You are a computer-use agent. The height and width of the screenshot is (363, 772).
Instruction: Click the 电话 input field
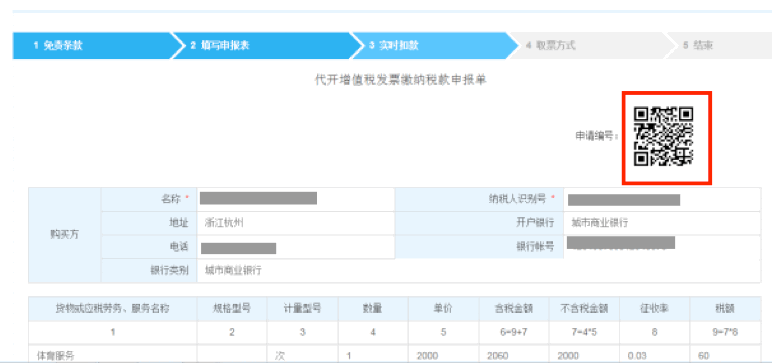coord(295,247)
